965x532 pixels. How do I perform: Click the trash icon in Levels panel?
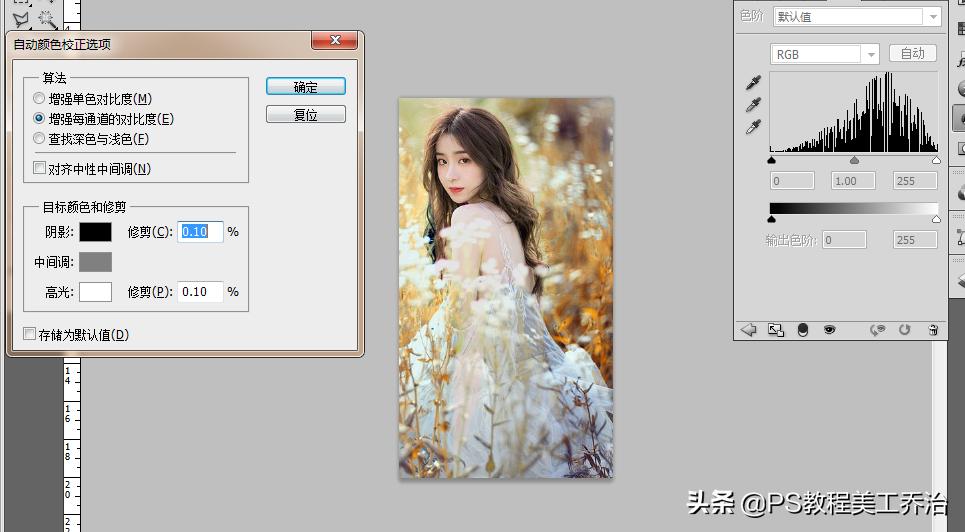coord(932,329)
